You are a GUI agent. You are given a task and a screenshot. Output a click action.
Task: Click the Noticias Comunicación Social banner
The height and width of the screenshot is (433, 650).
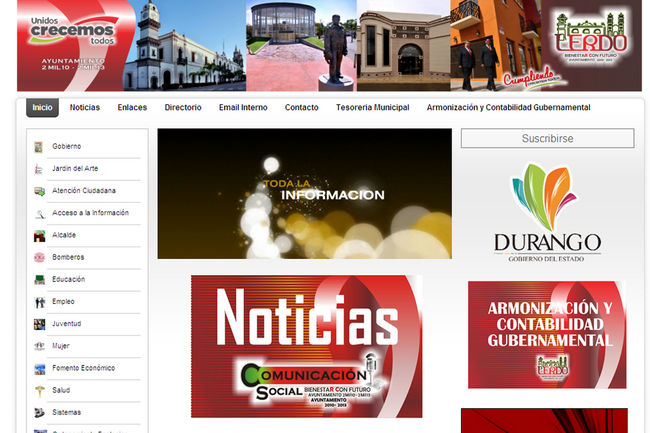tap(306, 346)
